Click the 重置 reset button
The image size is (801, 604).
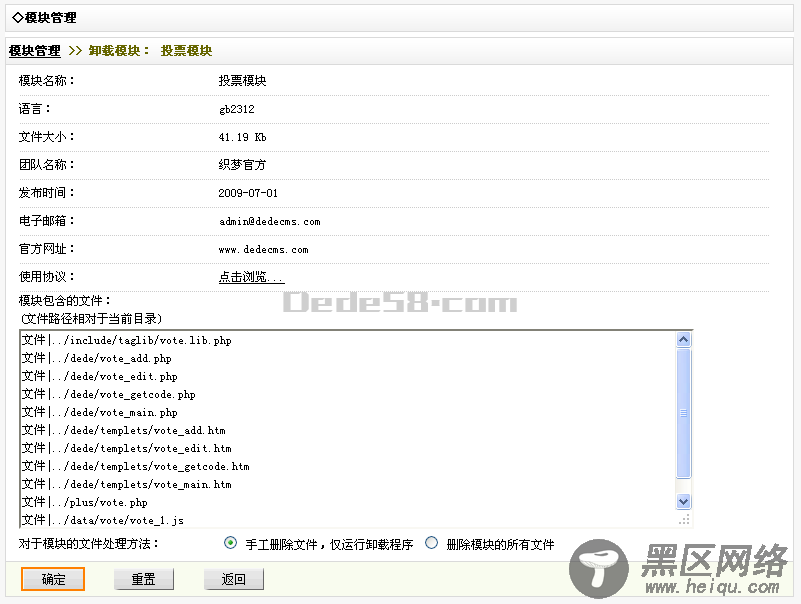coord(144,579)
